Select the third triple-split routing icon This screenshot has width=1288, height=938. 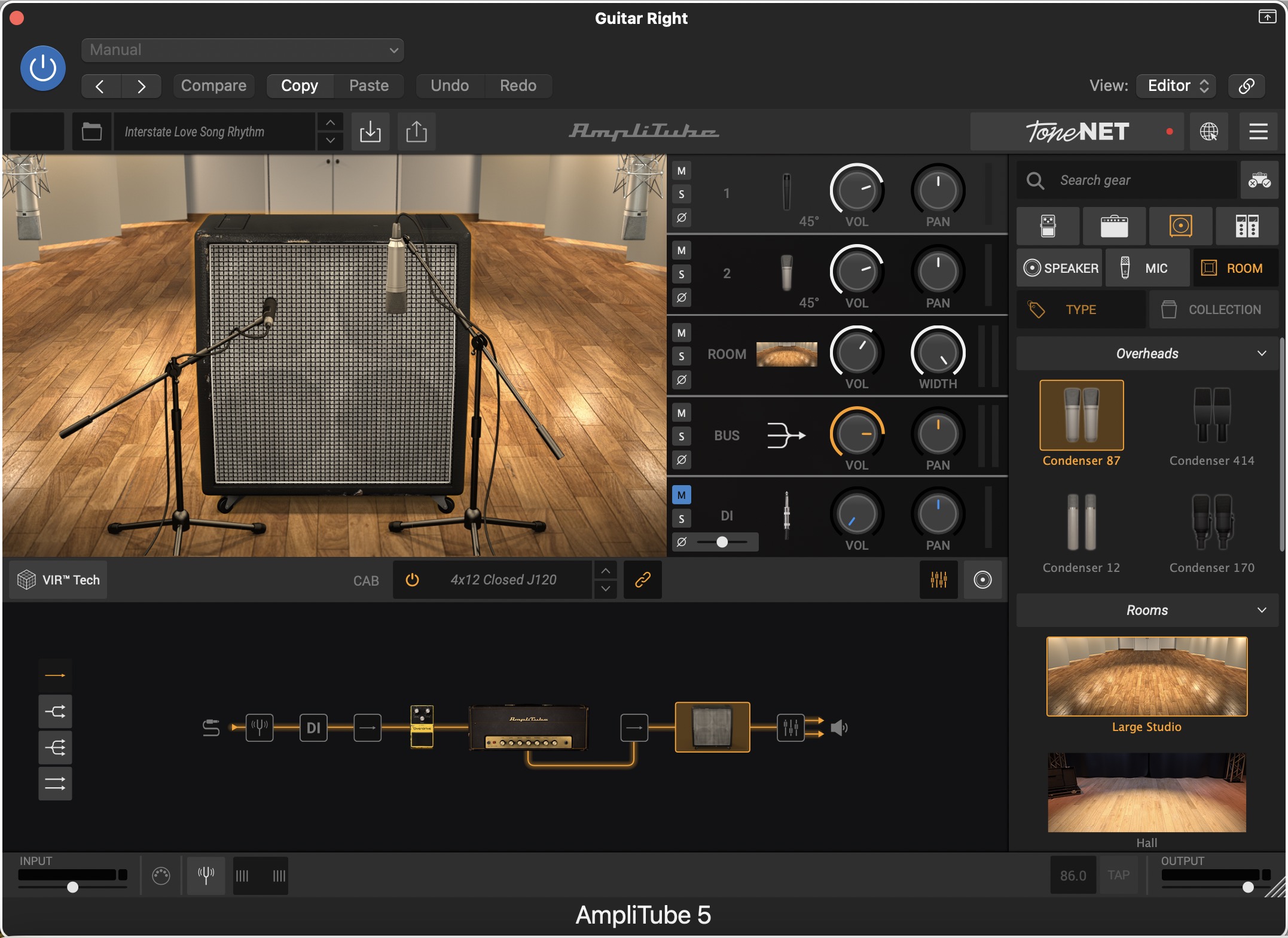coord(55,747)
